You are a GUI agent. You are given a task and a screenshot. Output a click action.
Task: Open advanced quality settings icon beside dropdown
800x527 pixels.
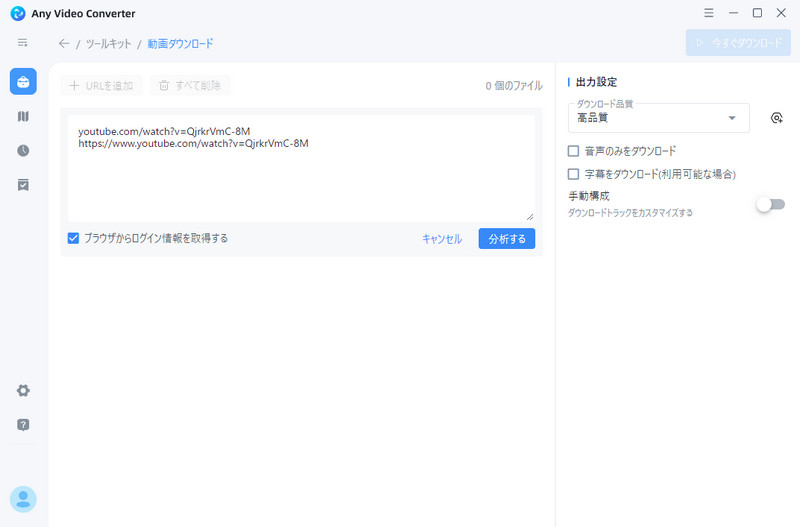point(777,118)
